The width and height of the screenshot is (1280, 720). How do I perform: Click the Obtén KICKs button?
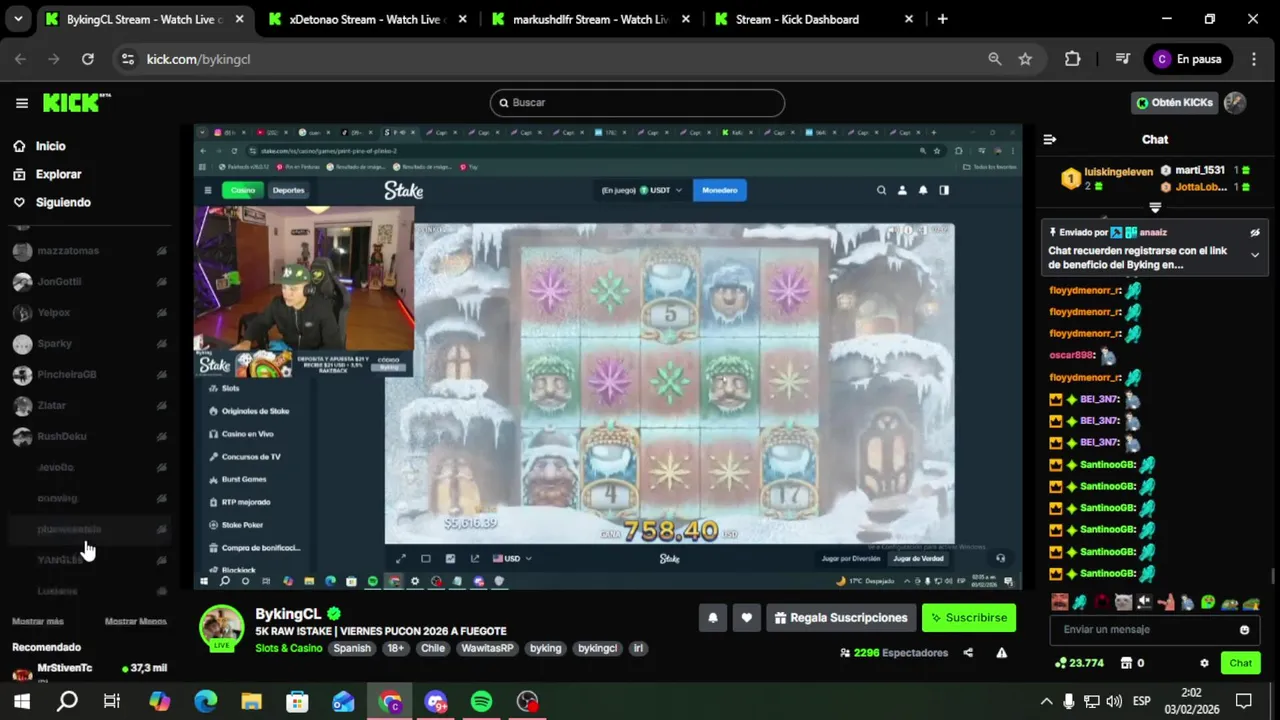coord(1175,103)
